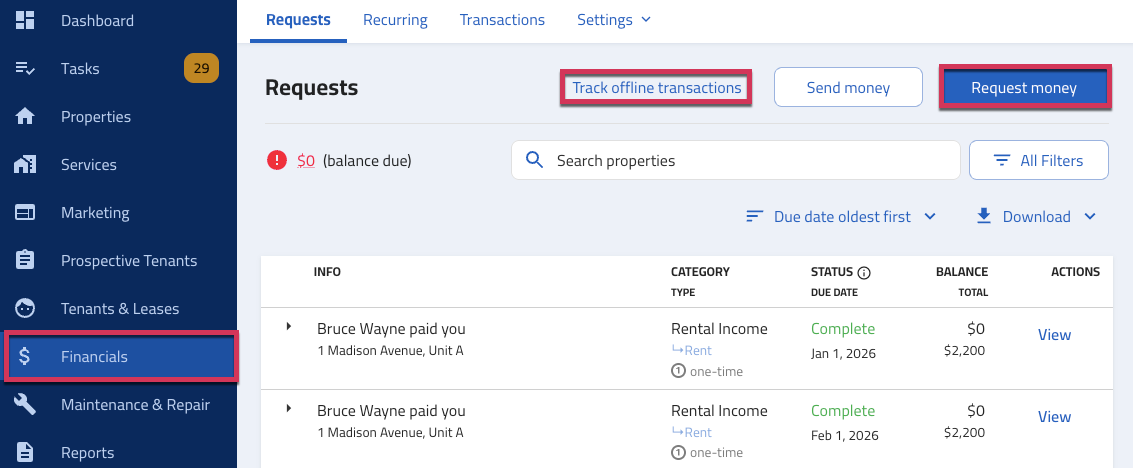The height and width of the screenshot is (468, 1133).
Task: Click one-time clock icon in Jan 1 row
Action: click(678, 371)
